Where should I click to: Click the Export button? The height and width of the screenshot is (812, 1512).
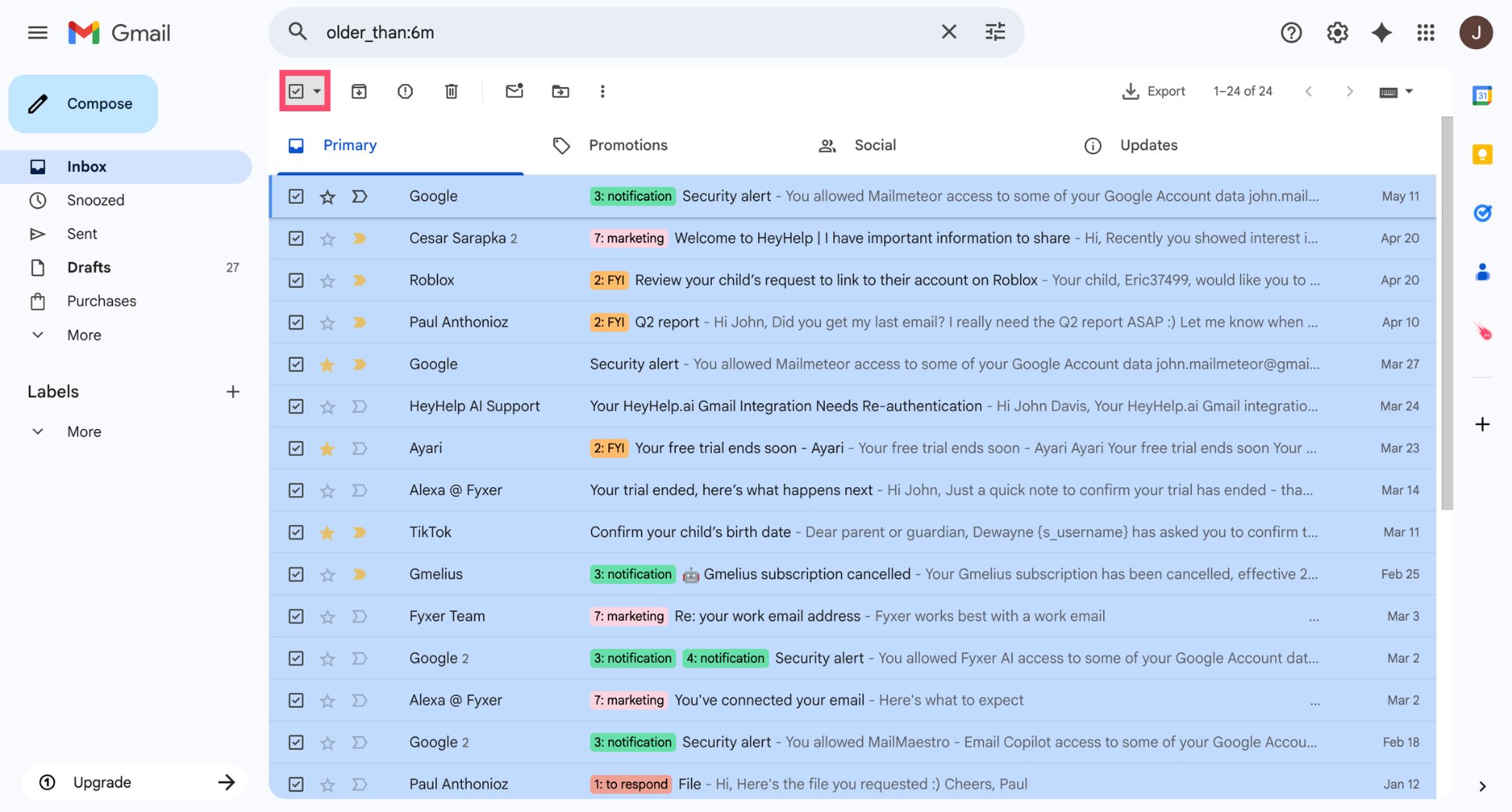(1153, 91)
